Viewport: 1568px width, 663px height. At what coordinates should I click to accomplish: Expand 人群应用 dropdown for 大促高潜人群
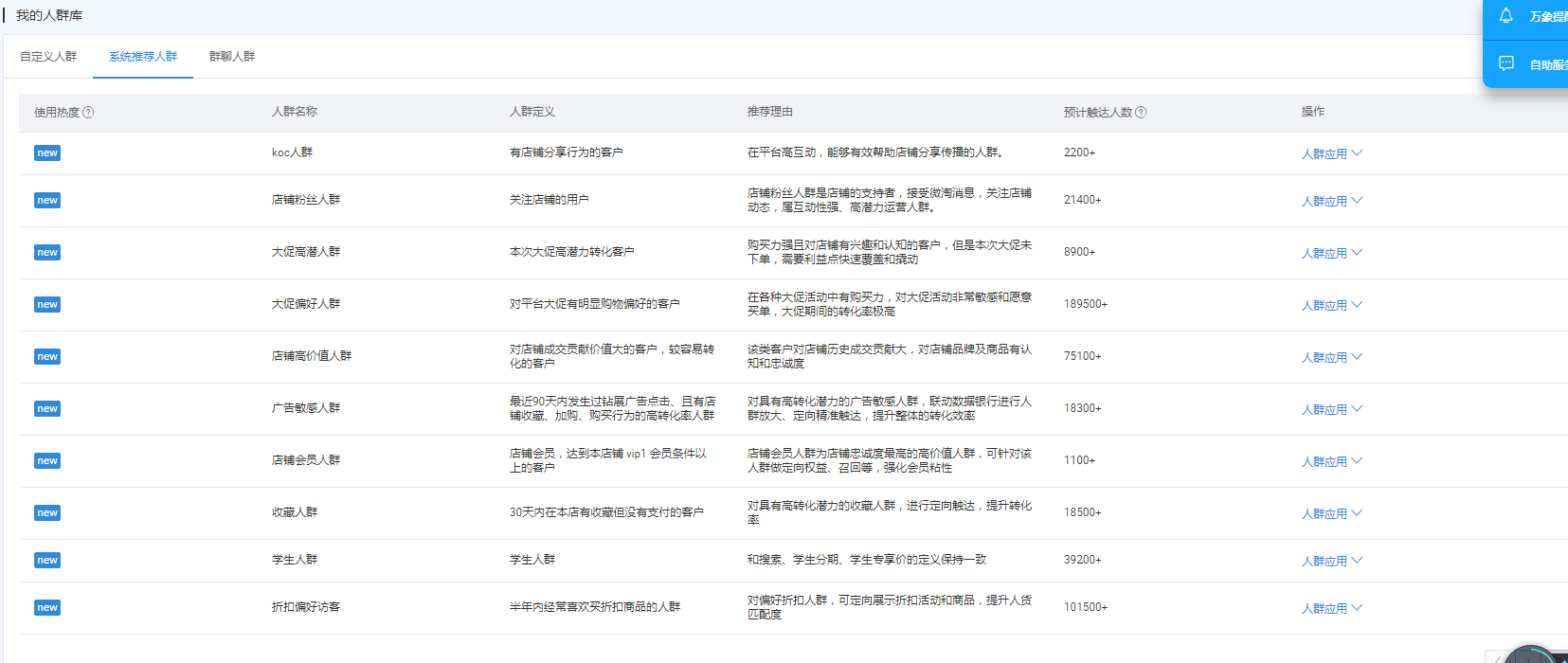click(x=1331, y=253)
